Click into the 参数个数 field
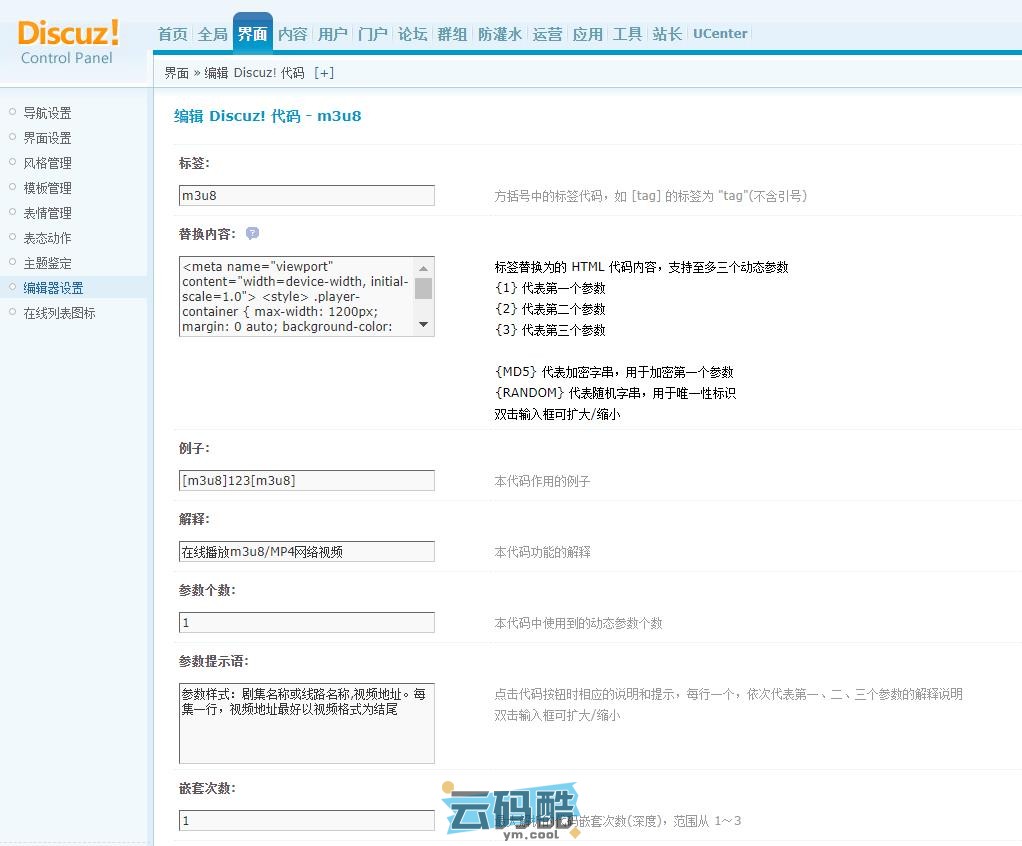This screenshot has width=1022, height=846. [x=306, y=623]
